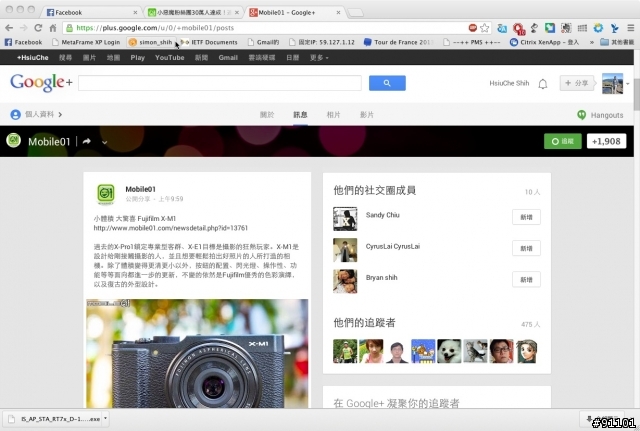Open the Citrix XenApp bookmark

tap(544, 42)
